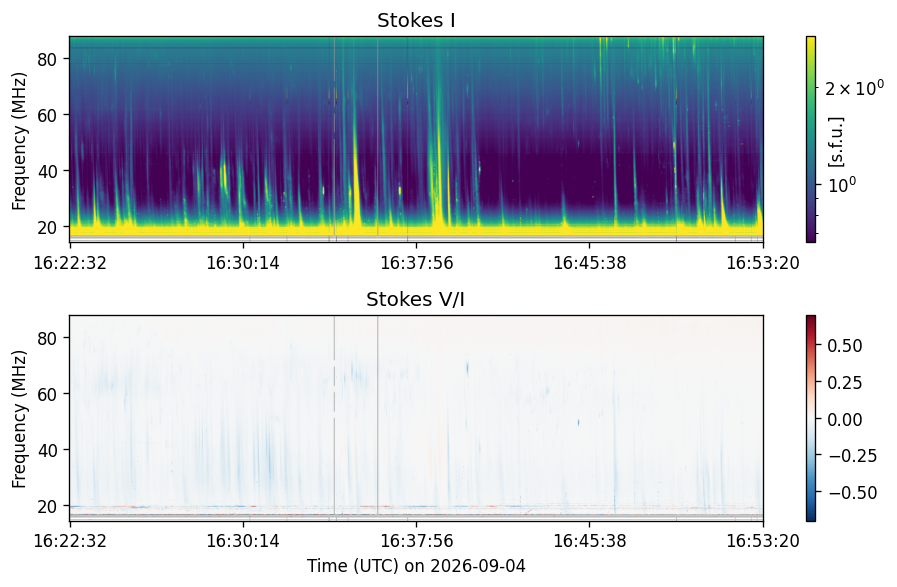This screenshot has width=897, height=587.
Task: Click the 16:45:38 tick on top plot
Action: pos(590,263)
